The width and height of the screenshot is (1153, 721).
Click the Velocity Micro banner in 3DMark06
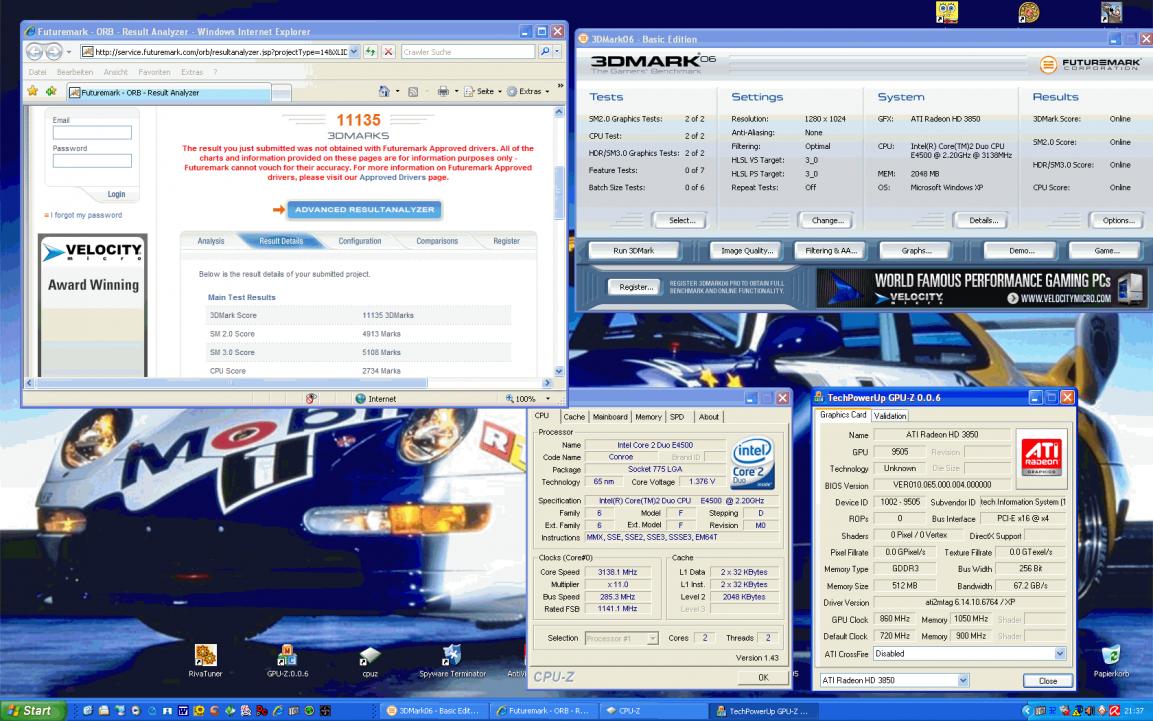980,287
